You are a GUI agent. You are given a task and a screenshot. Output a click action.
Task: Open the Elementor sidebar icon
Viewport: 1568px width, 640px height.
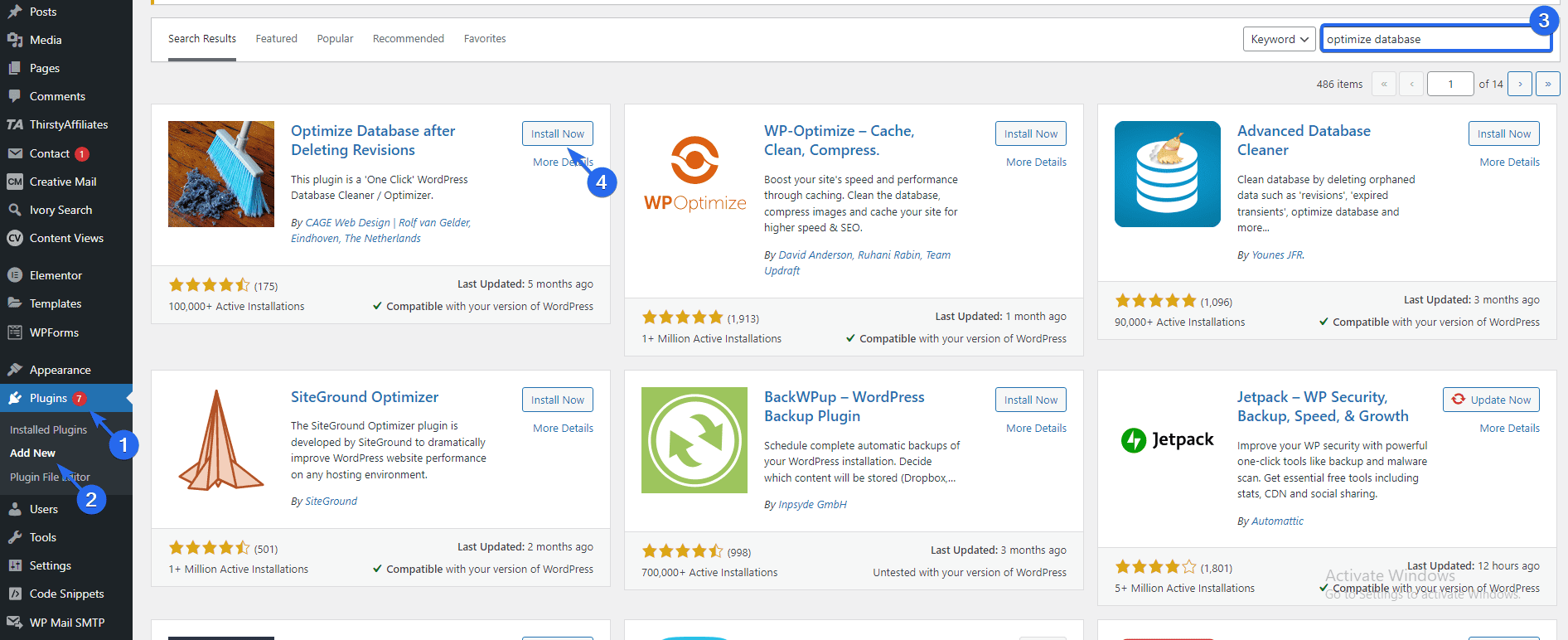[15, 275]
